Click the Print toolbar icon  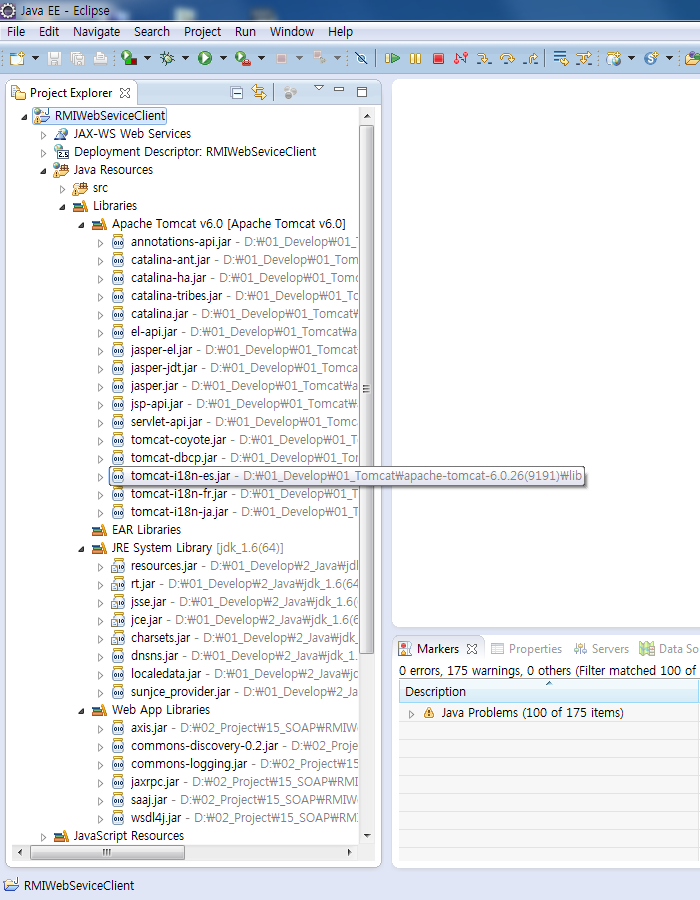click(100, 59)
